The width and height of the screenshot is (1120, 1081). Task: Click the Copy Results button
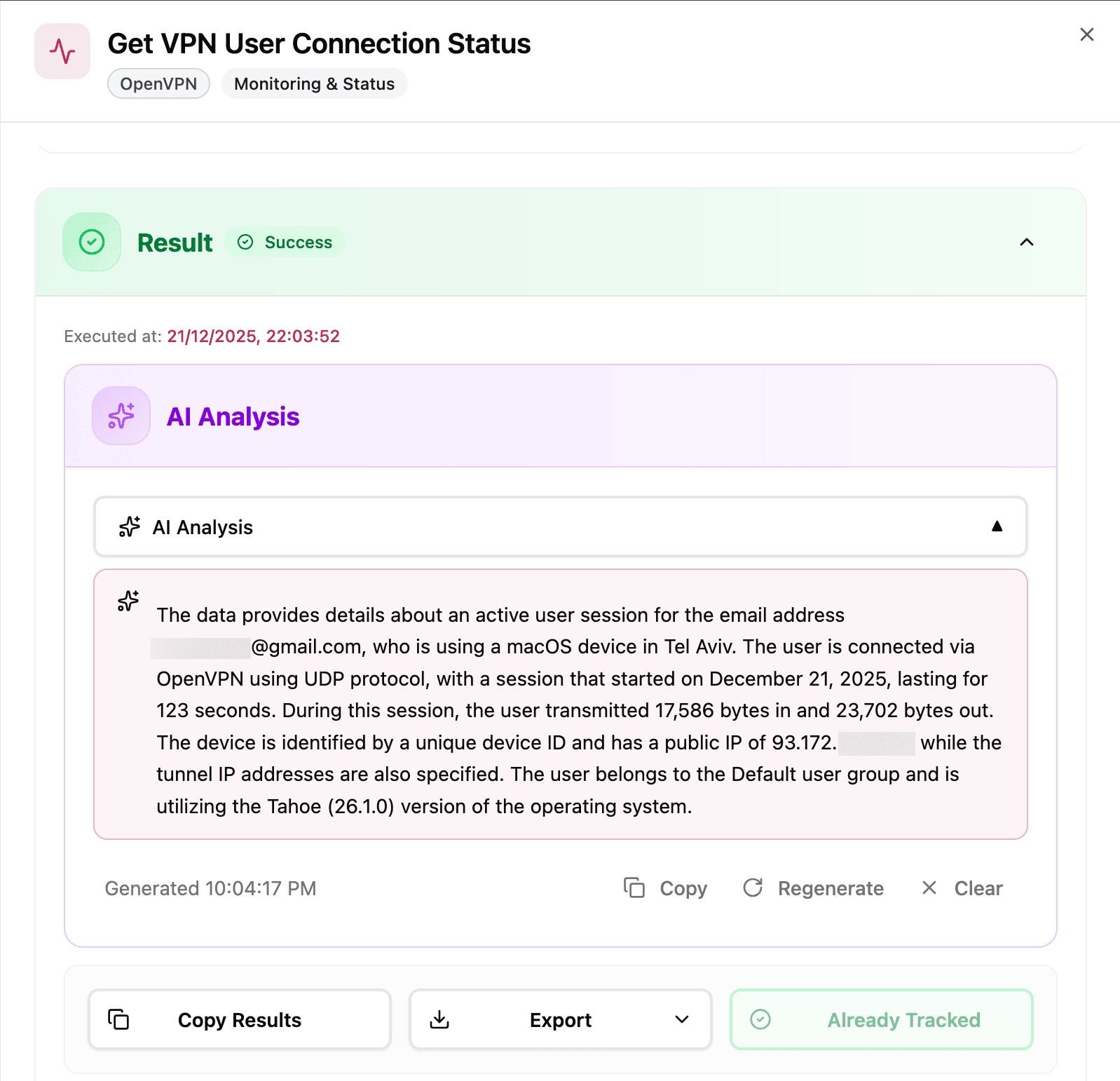click(240, 1019)
